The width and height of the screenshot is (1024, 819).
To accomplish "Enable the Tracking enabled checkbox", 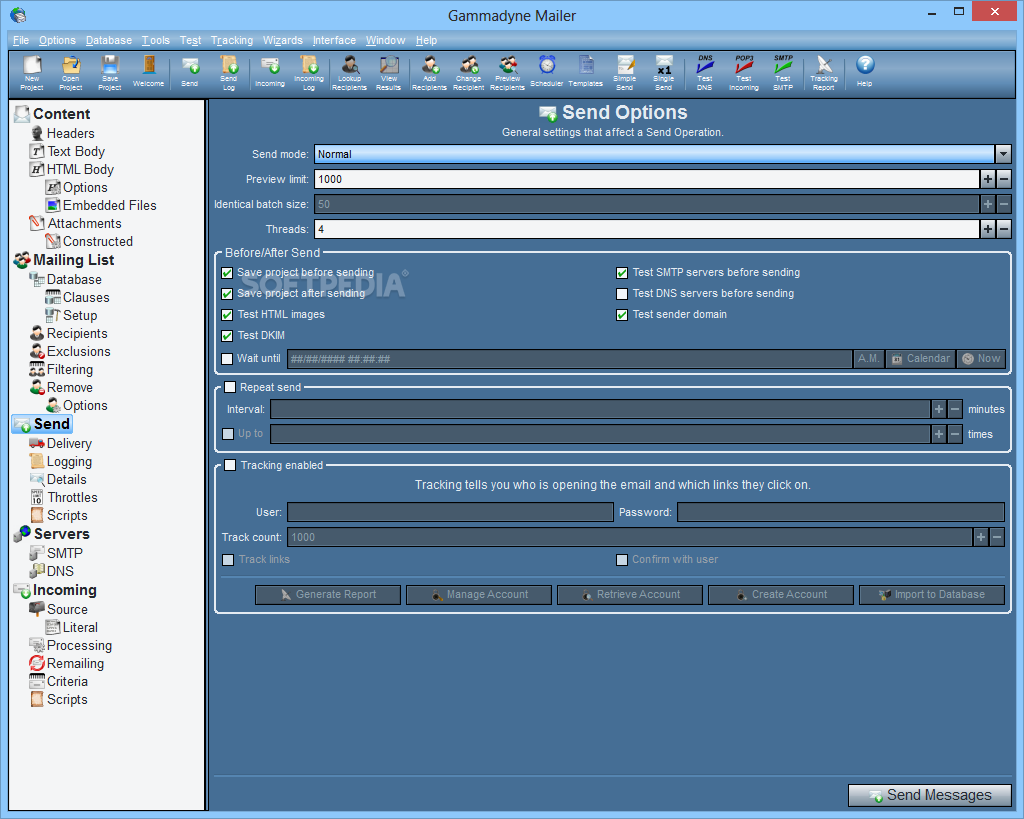I will coord(230,465).
